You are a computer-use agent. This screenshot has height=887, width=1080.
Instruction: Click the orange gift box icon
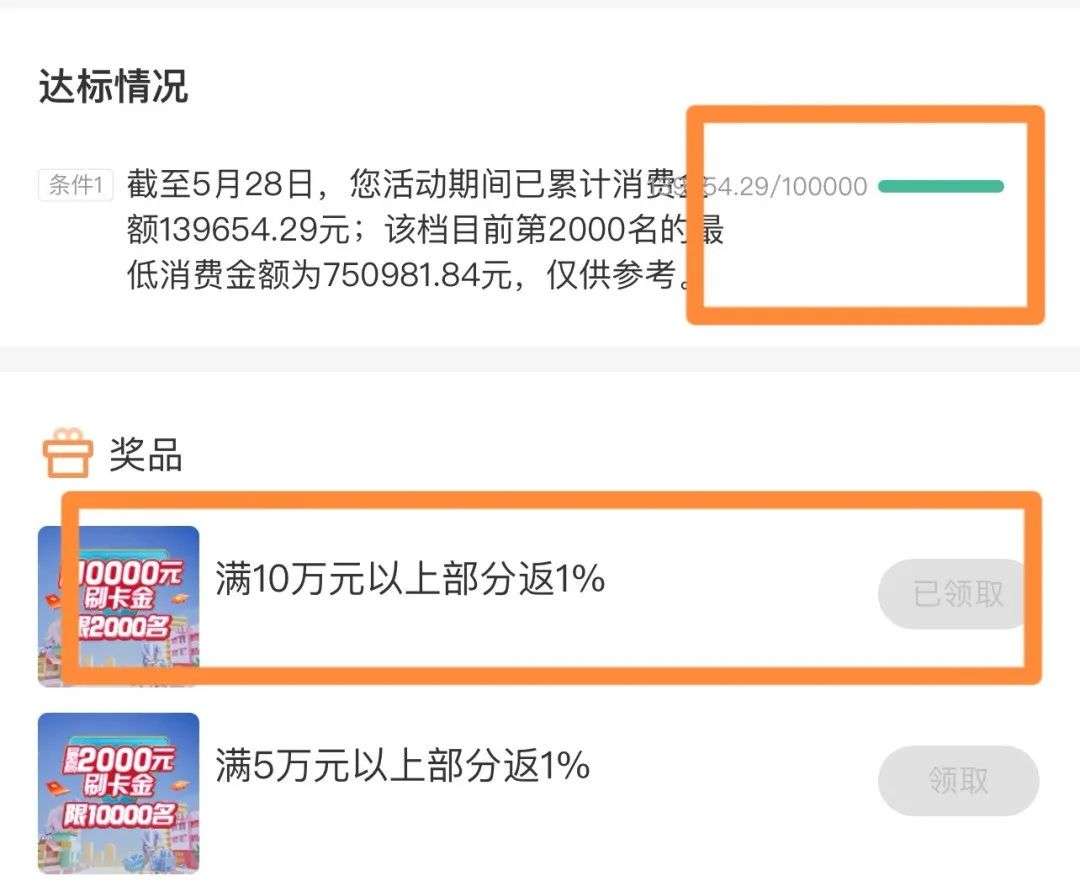coord(68,453)
